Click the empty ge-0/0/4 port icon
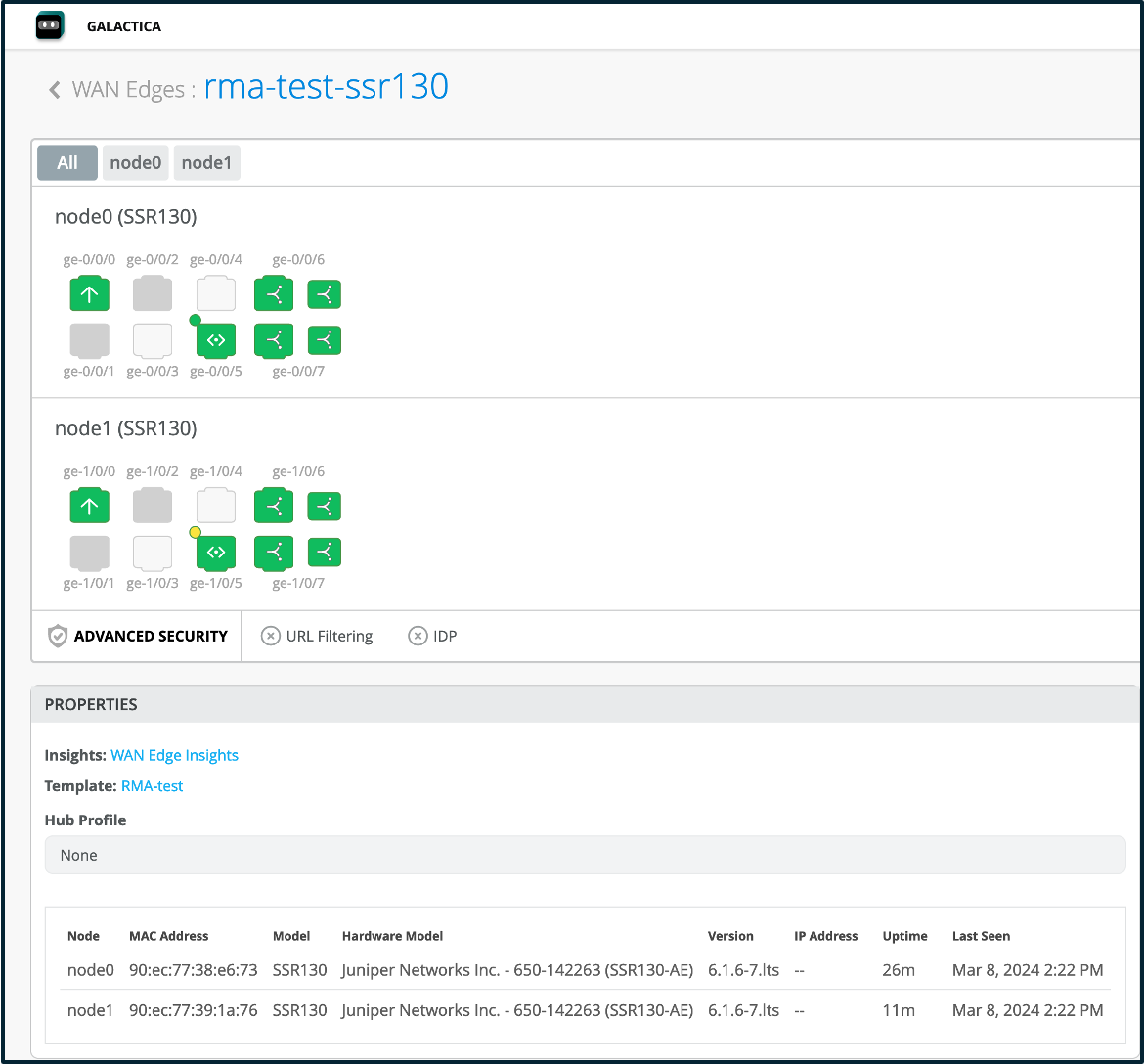 coord(216,294)
